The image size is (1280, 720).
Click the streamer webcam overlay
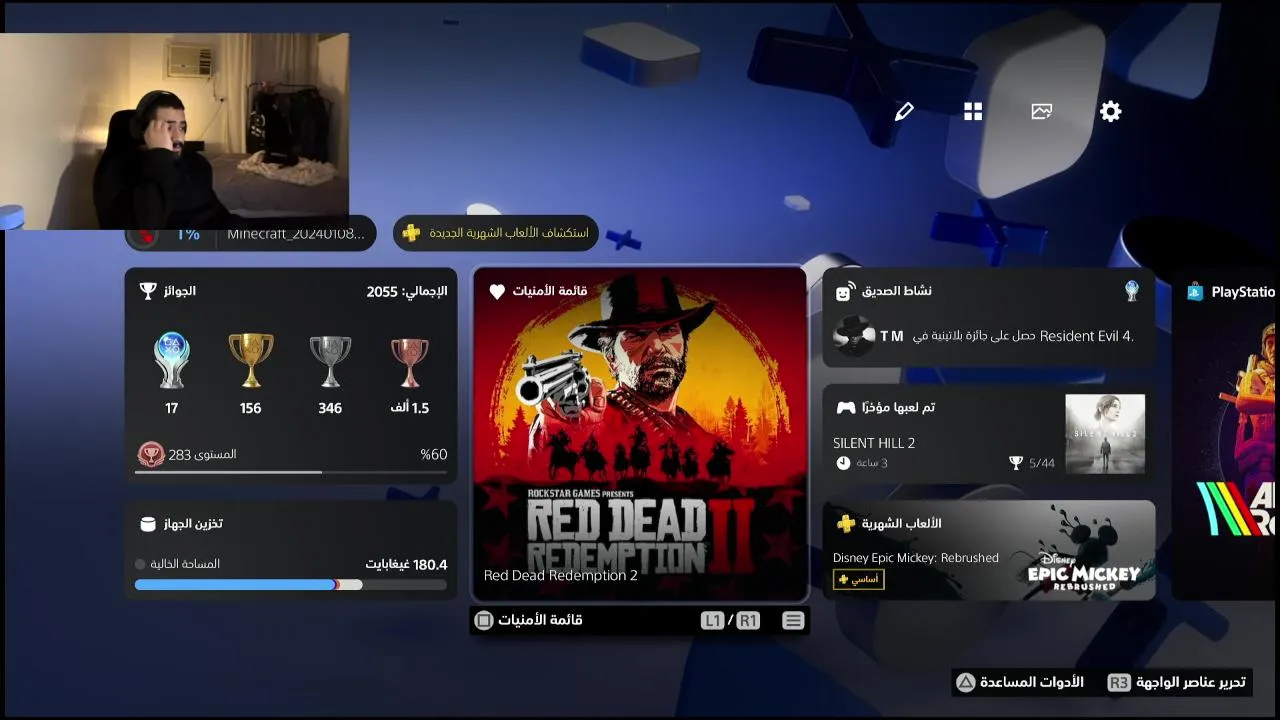(x=174, y=131)
